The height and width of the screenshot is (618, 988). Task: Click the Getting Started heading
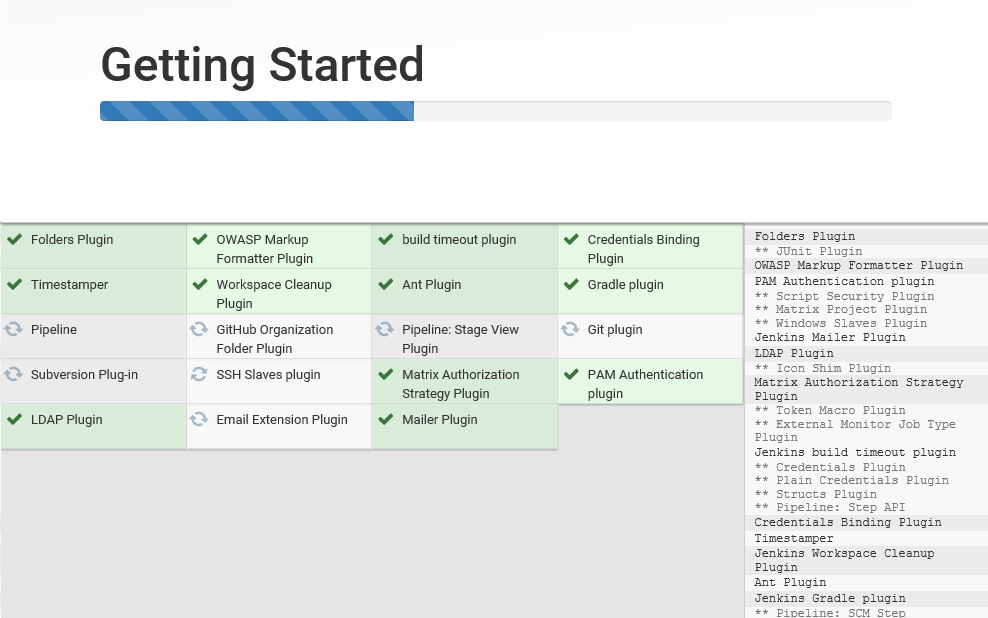click(x=262, y=65)
